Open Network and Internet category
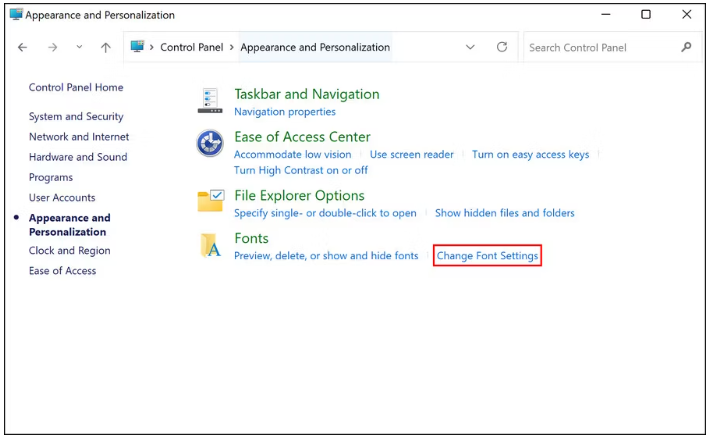 [79, 137]
